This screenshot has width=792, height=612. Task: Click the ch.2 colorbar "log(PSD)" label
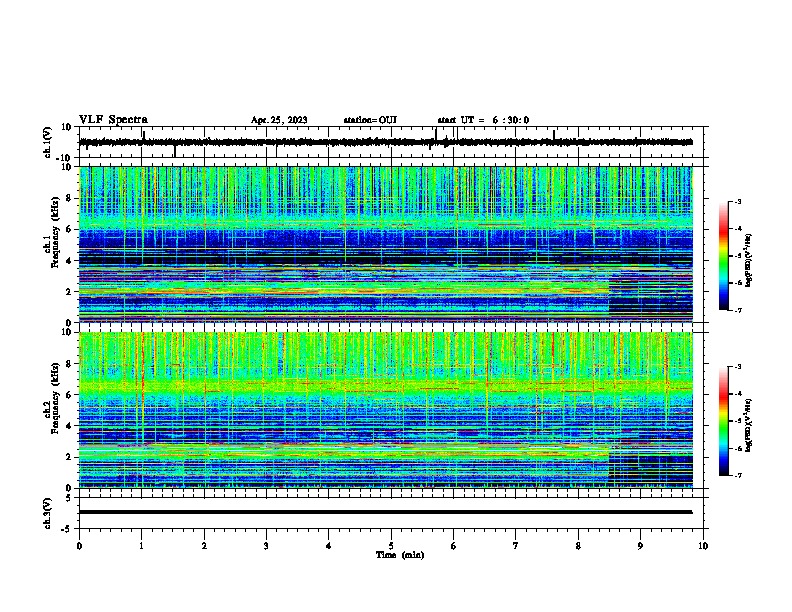click(x=749, y=425)
